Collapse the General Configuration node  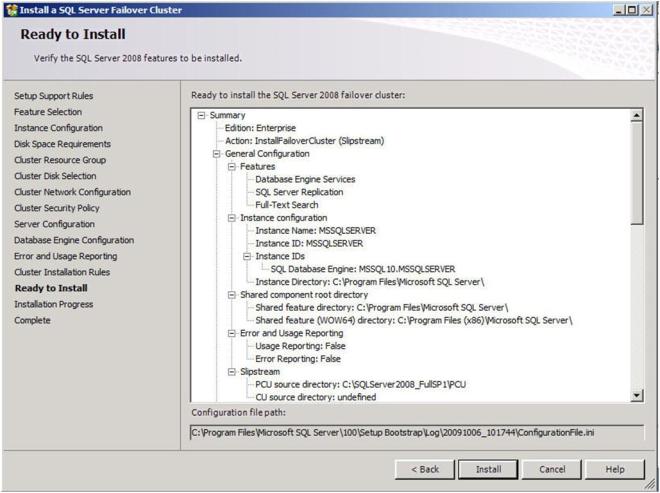click(x=216, y=154)
